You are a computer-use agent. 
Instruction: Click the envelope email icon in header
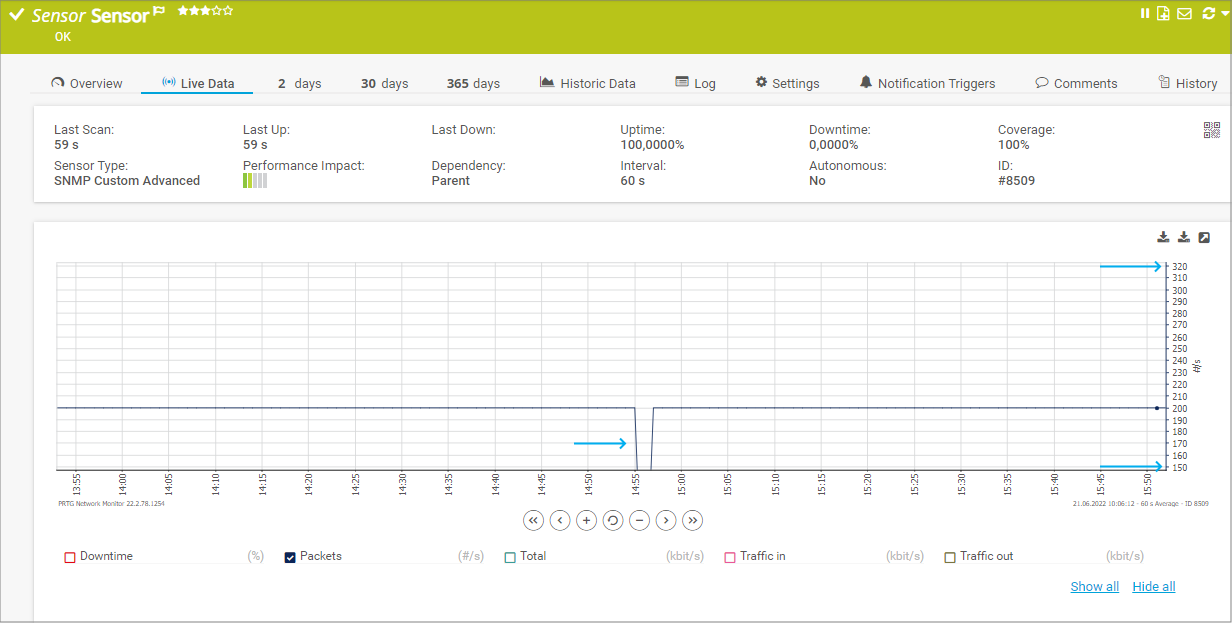coord(1184,13)
